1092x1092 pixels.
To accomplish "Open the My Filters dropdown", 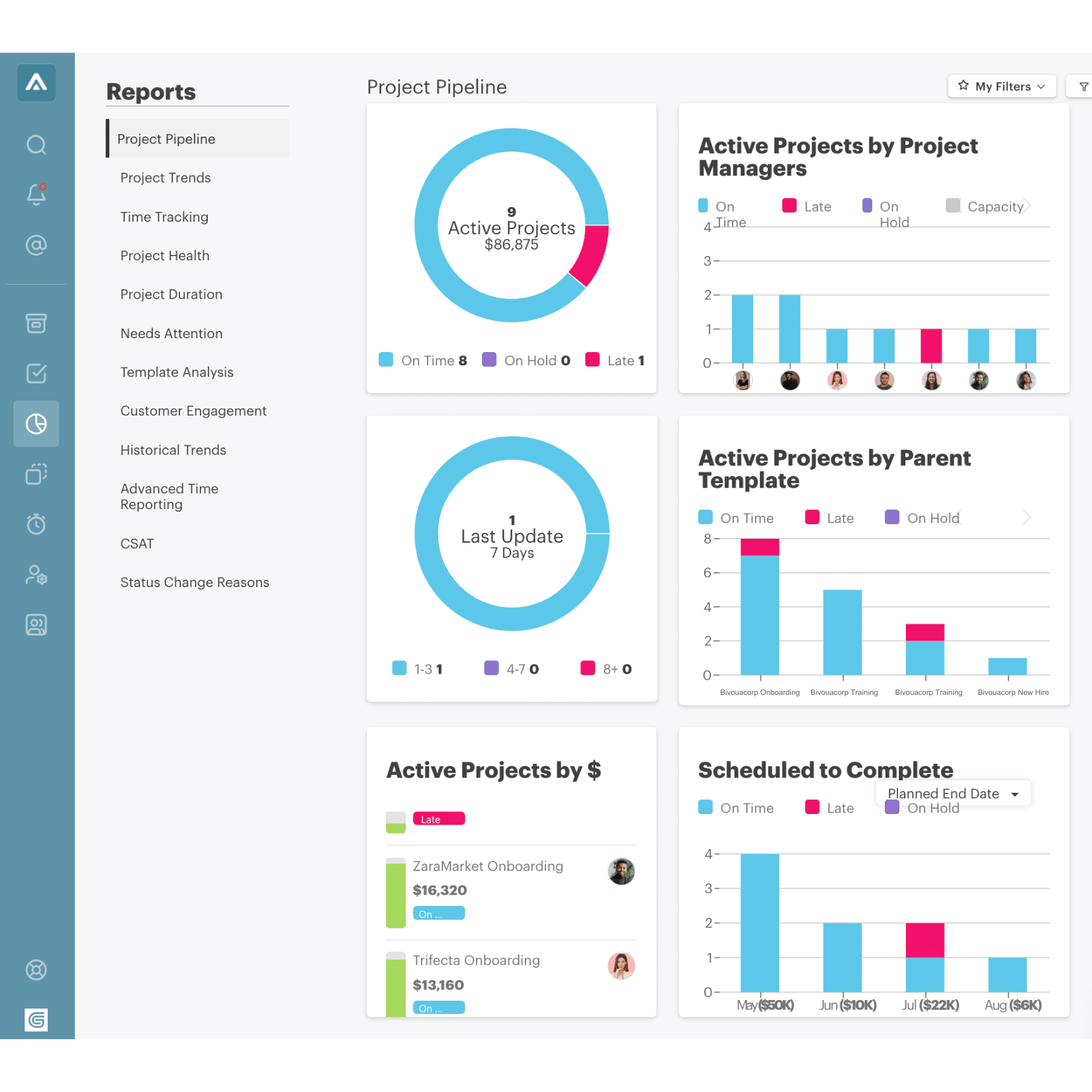I will pos(1001,86).
